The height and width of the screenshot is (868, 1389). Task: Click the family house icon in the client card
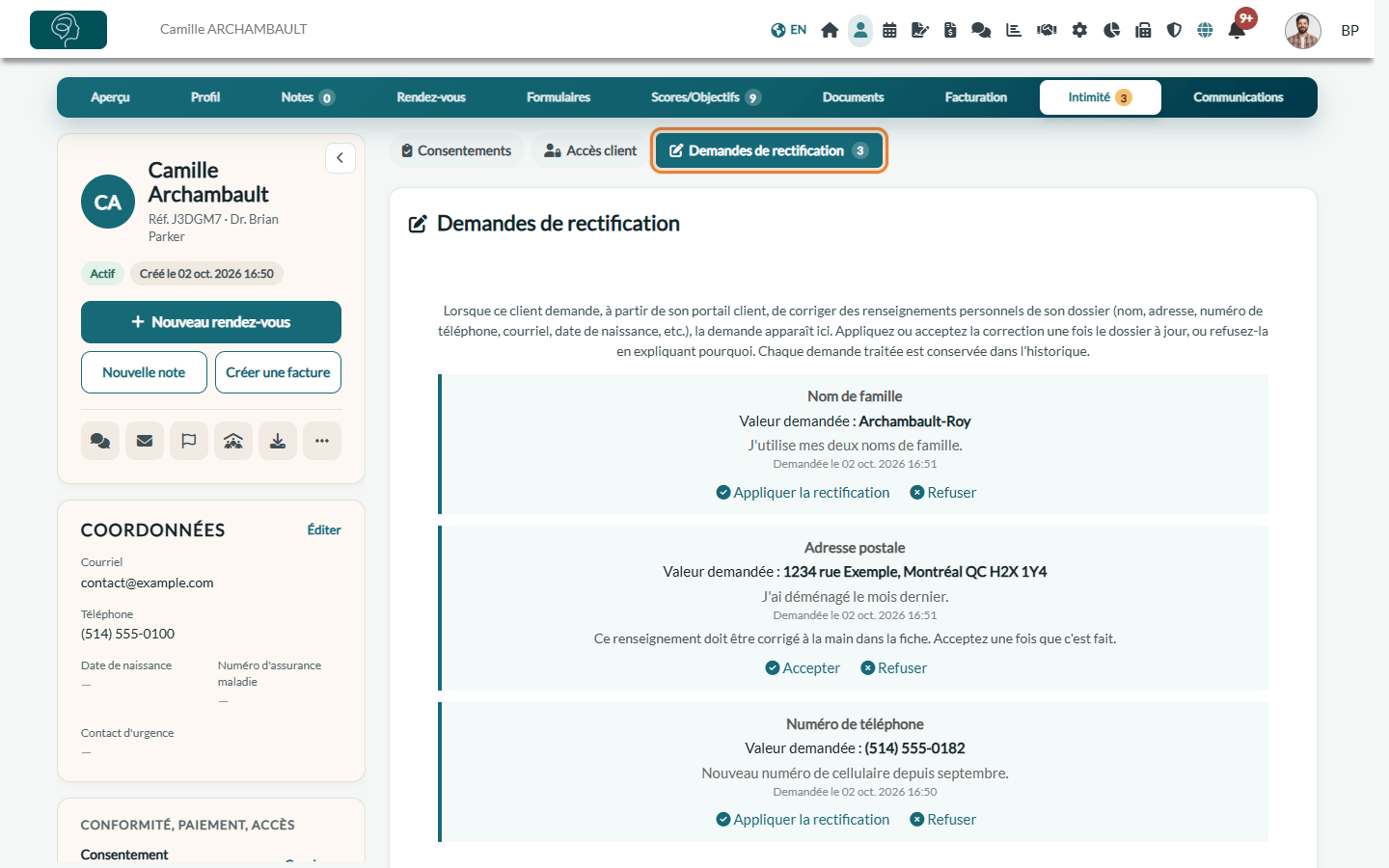coord(233,441)
